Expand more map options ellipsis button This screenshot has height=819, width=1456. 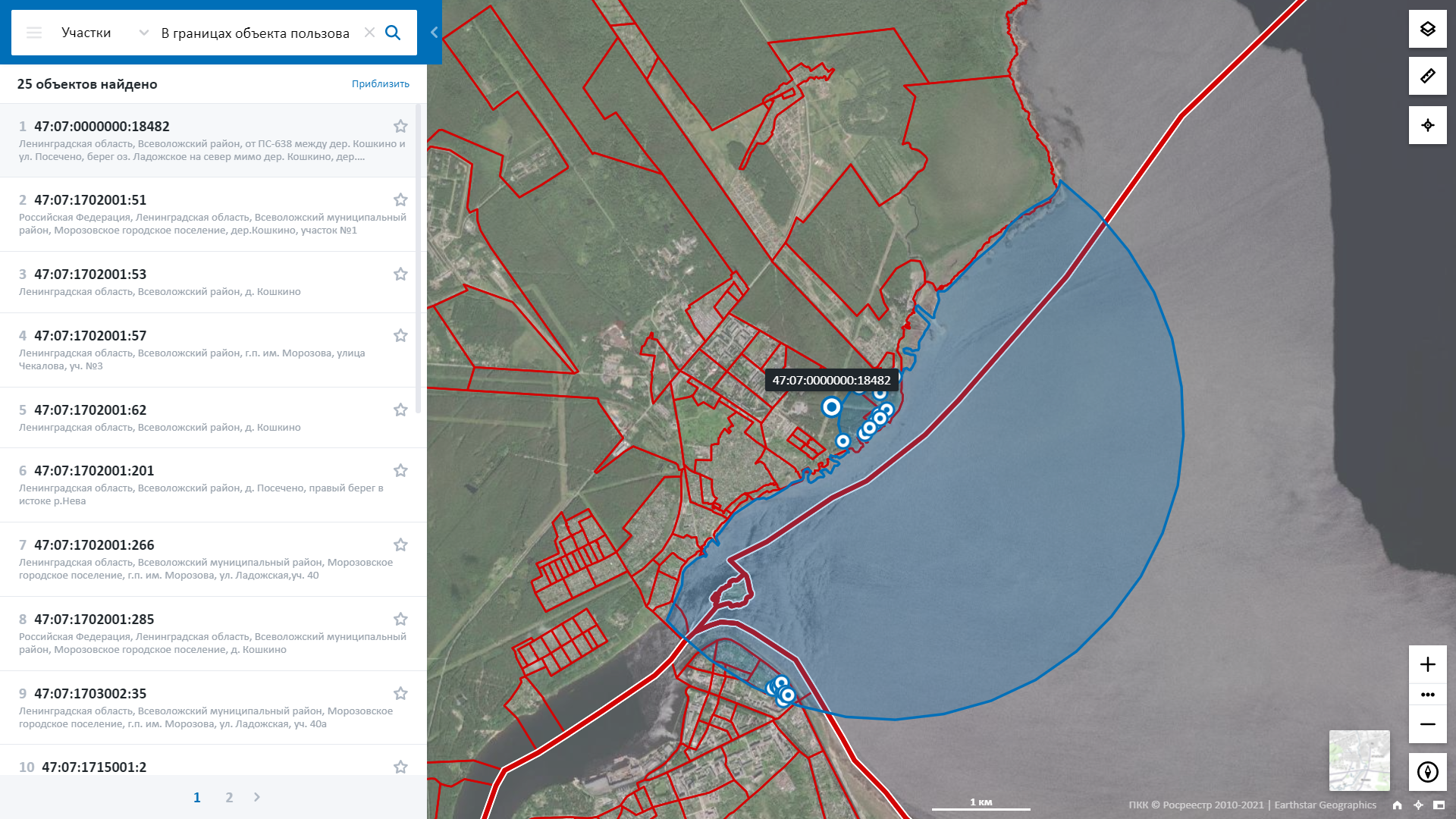1427,695
